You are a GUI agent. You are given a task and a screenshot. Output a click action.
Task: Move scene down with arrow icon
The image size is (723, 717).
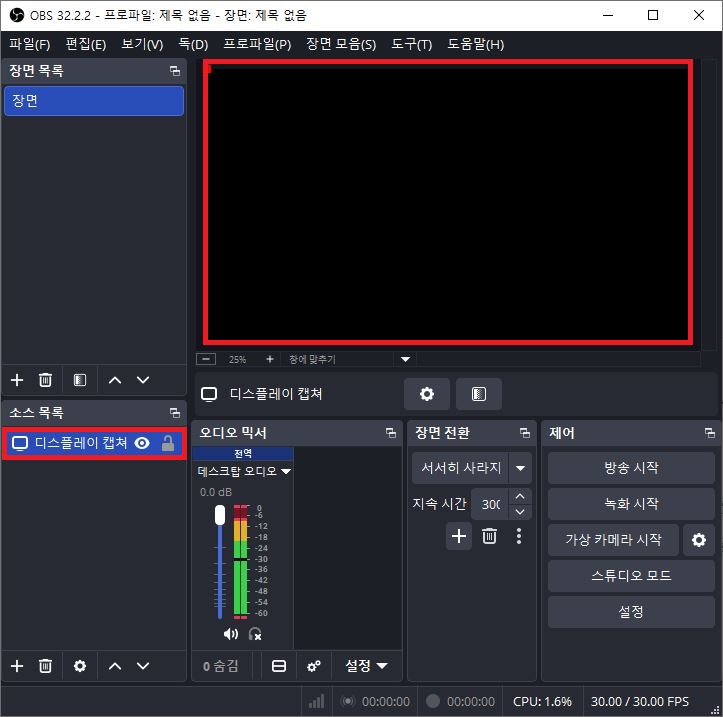143,380
